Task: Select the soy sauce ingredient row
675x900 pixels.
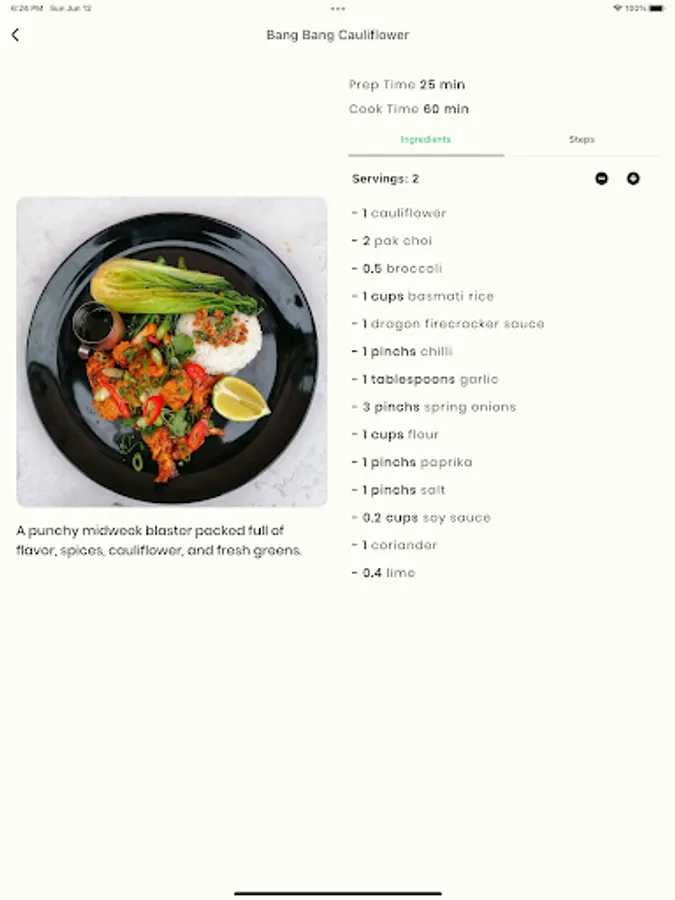Action: tap(421, 518)
